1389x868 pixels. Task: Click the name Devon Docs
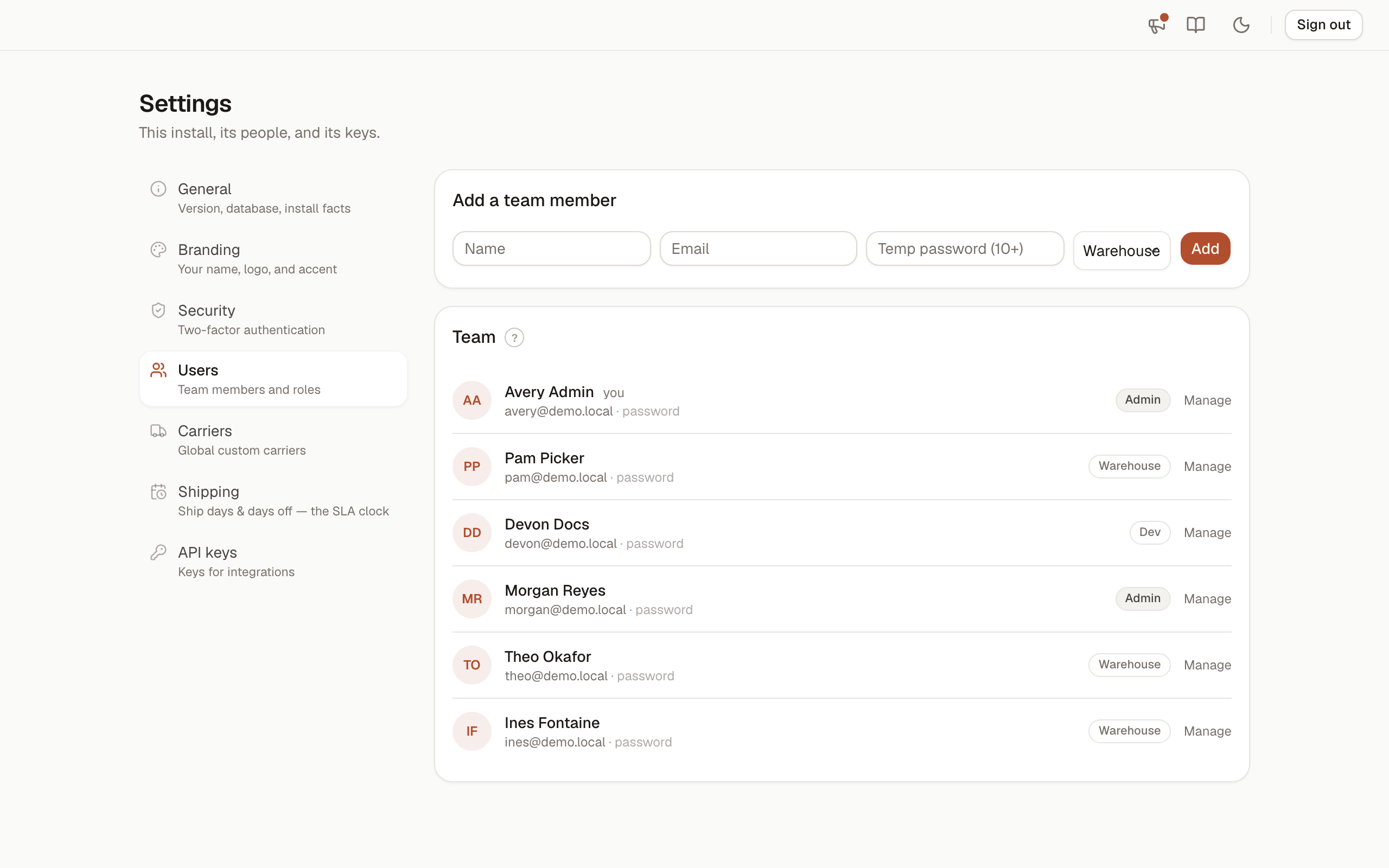(546, 524)
